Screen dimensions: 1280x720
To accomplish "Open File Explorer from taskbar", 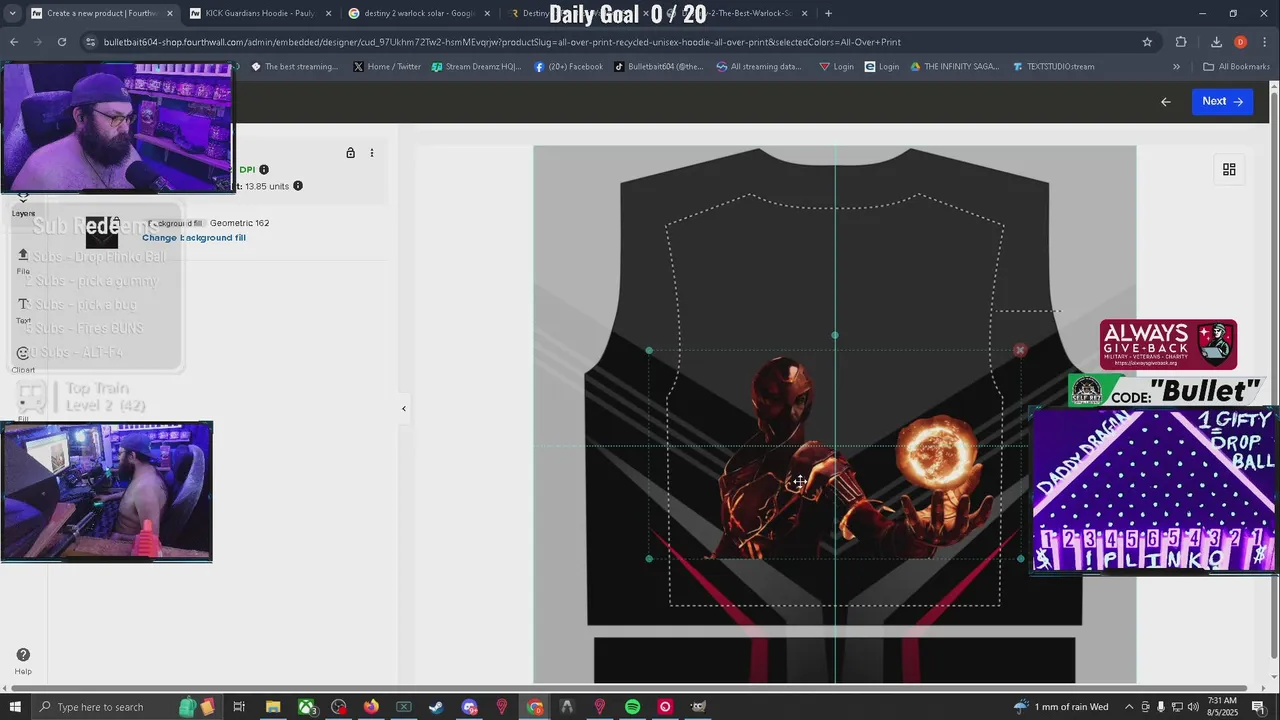I will pos(273,707).
